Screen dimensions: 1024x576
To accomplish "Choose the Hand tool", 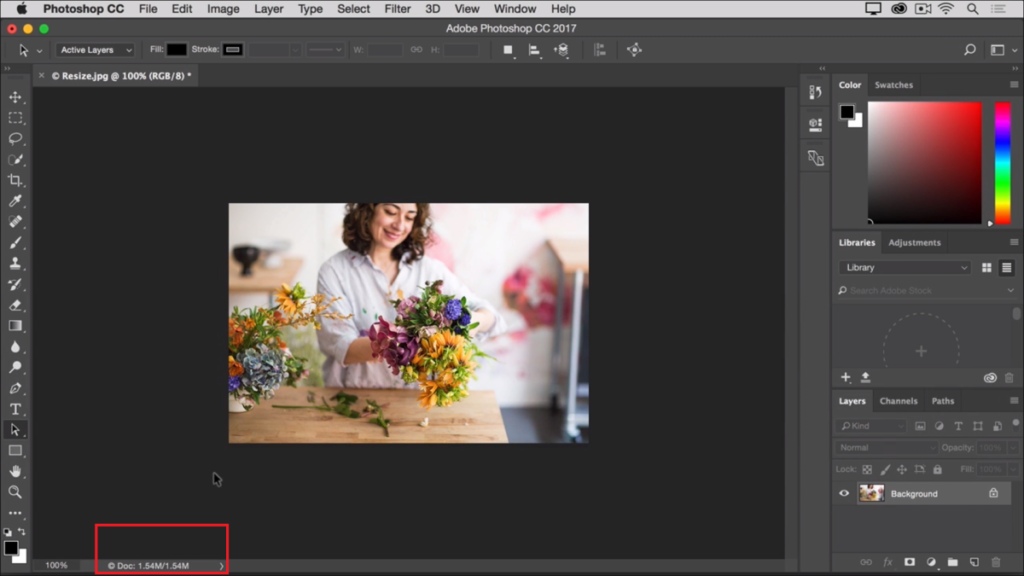I will [x=15, y=471].
